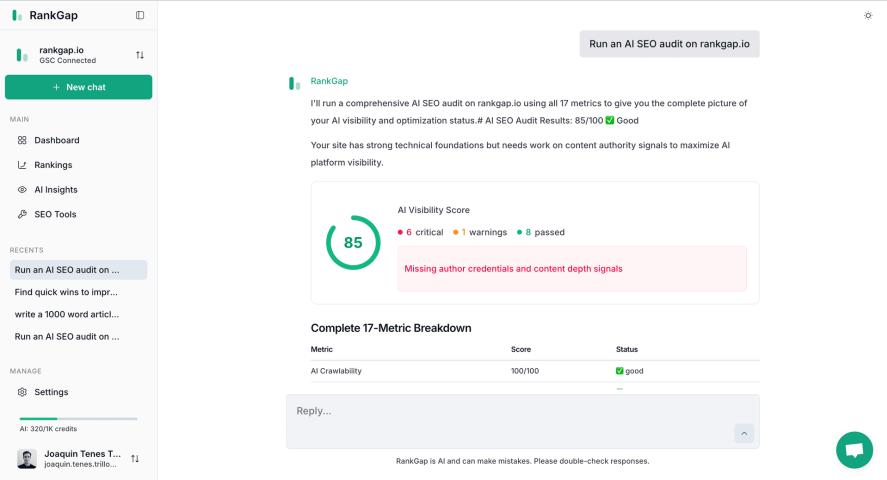Open the Rankings page
The image size is (887, 480).
point(53,165)
